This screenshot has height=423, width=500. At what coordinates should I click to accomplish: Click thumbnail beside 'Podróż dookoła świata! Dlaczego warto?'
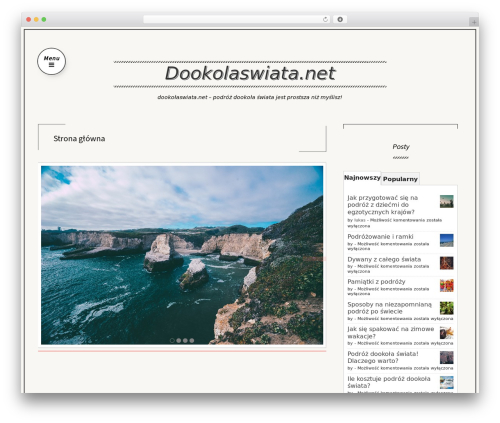[446, 357]
